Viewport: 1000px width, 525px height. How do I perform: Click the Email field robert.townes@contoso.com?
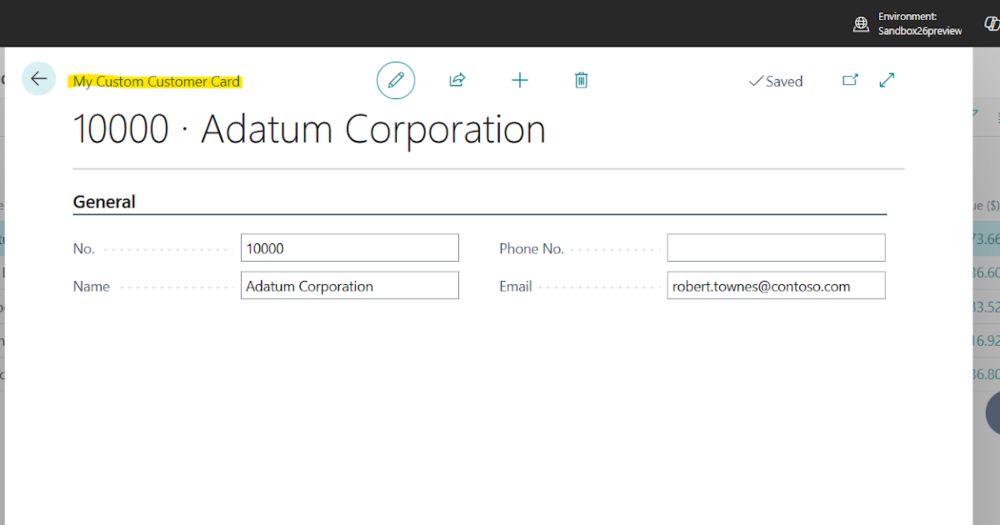[x=776, y=286]
